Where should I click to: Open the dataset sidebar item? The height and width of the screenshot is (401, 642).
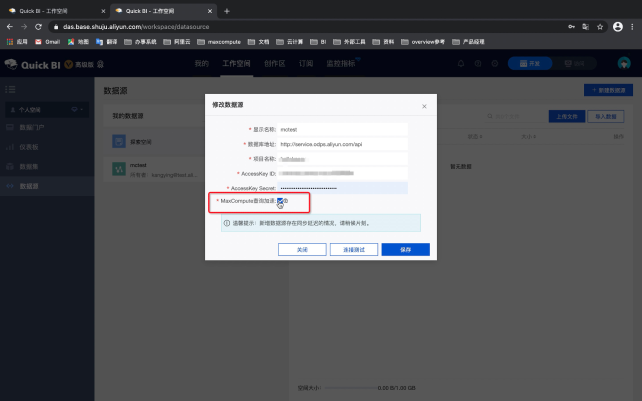click(47, 167)
